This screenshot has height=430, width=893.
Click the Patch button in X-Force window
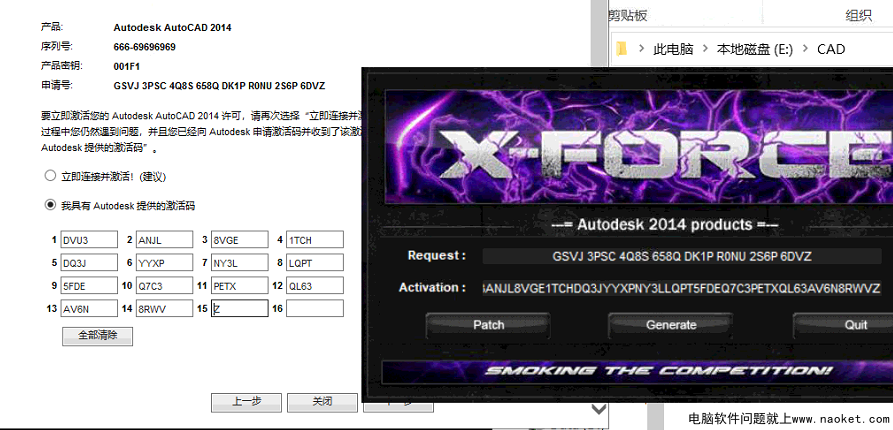click(x=489, y=325)
